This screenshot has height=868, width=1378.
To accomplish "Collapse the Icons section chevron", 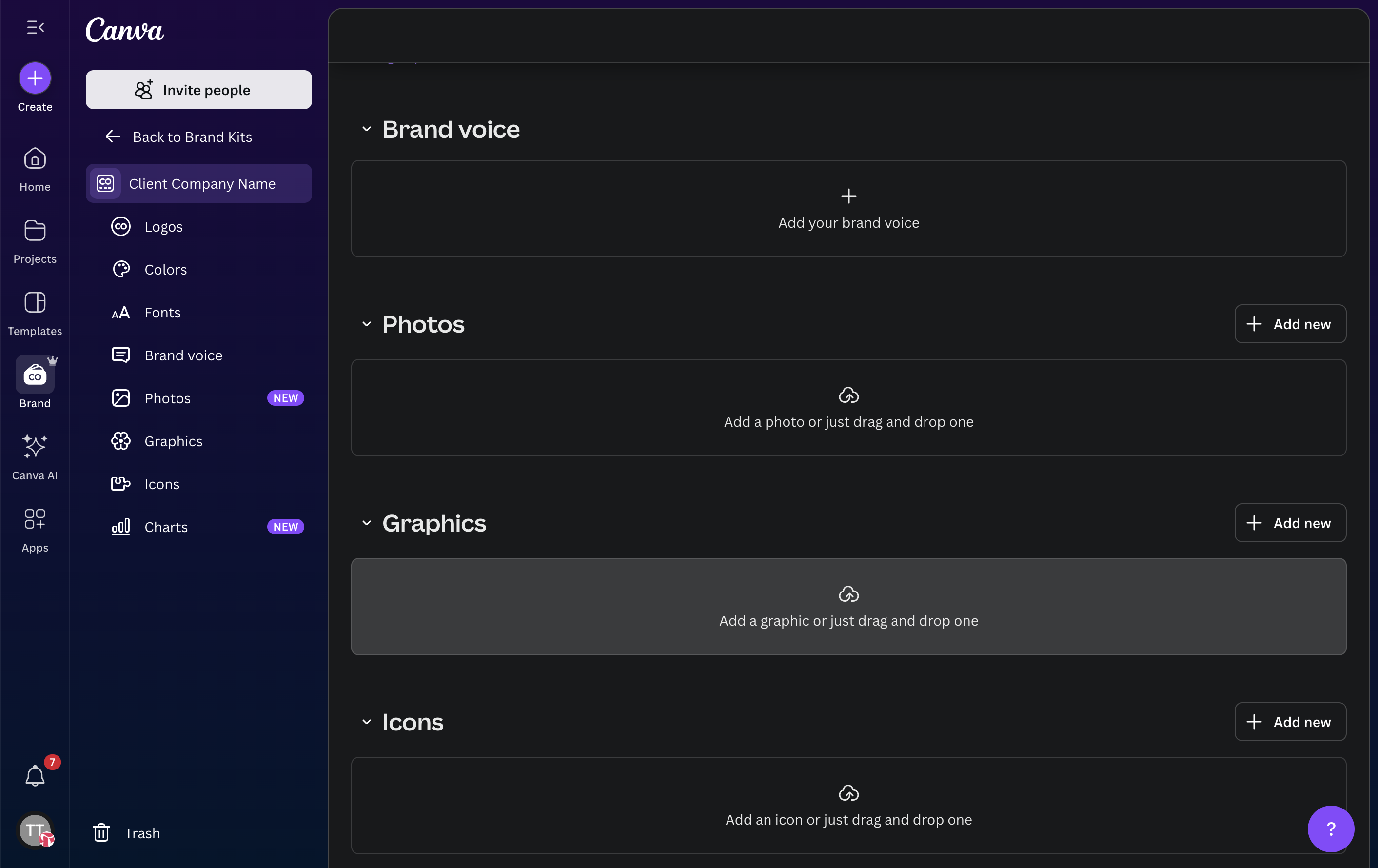I will [366, 722].
